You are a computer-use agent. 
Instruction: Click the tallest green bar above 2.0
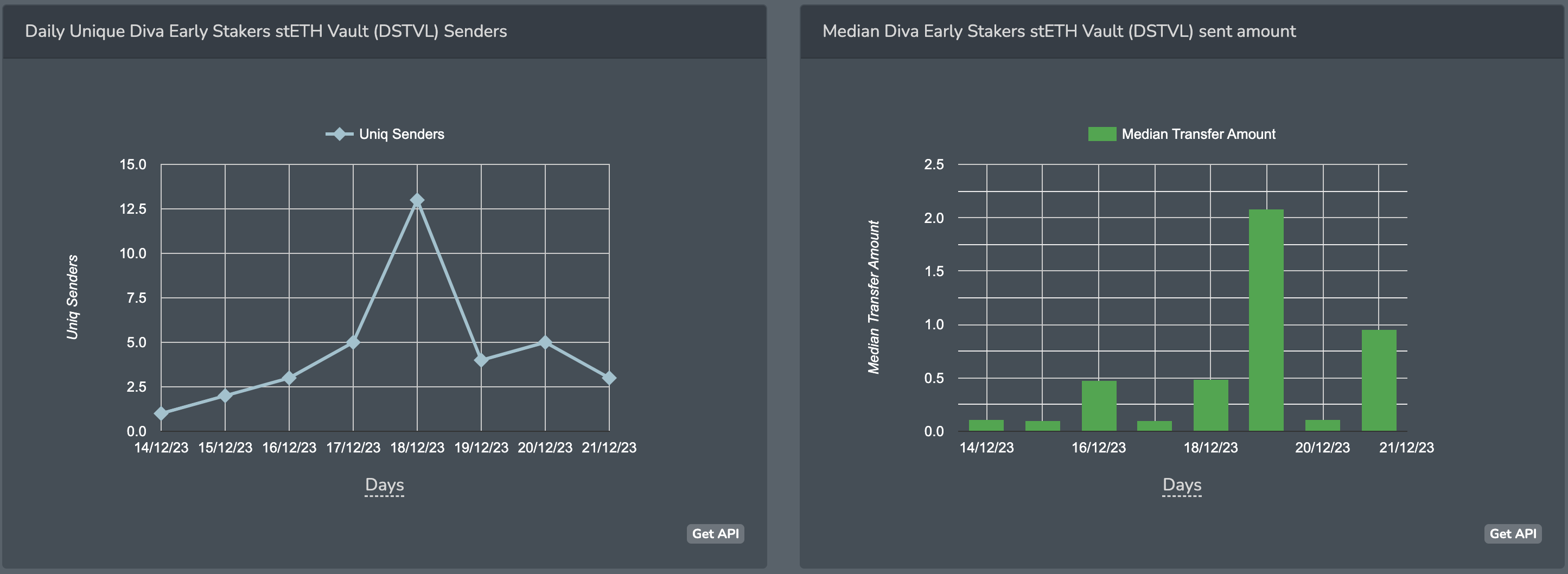point(1266,320)
